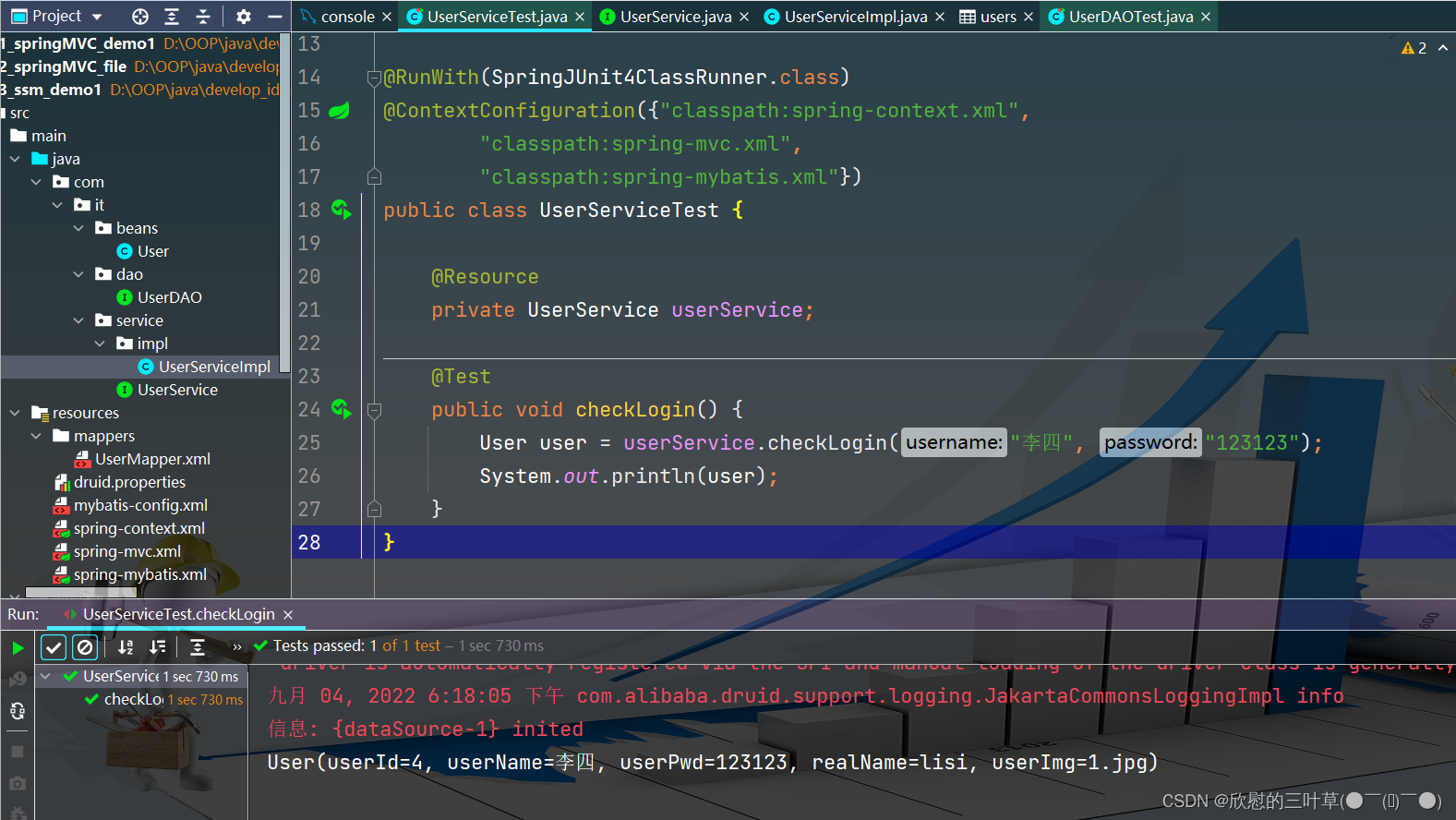Close the UserServiceTest.checkLogin run tab

(x=288, y=615)
